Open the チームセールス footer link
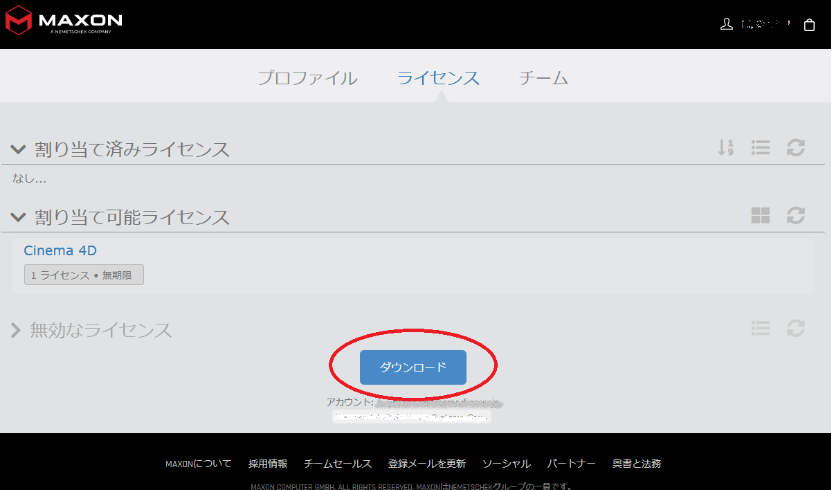 click(x=338, y=464)
